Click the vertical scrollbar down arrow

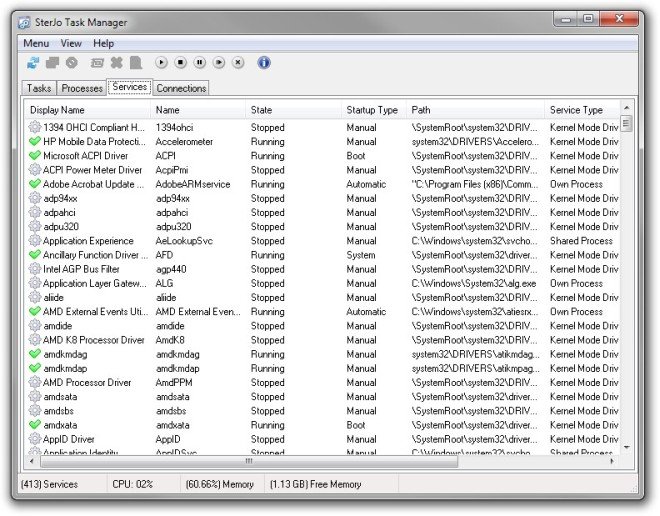626,447
